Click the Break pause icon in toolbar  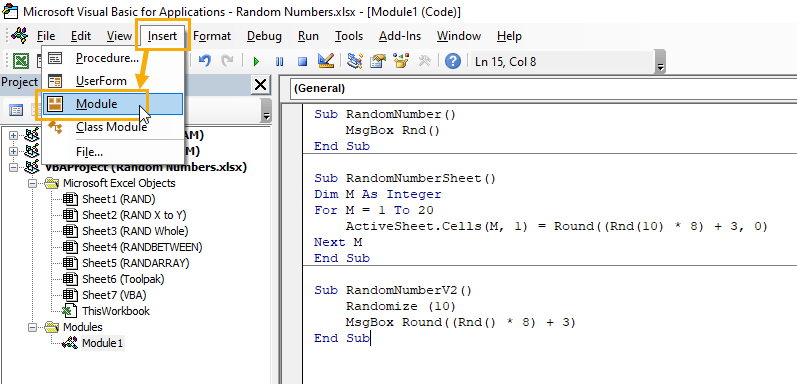[x=280, y=62]
